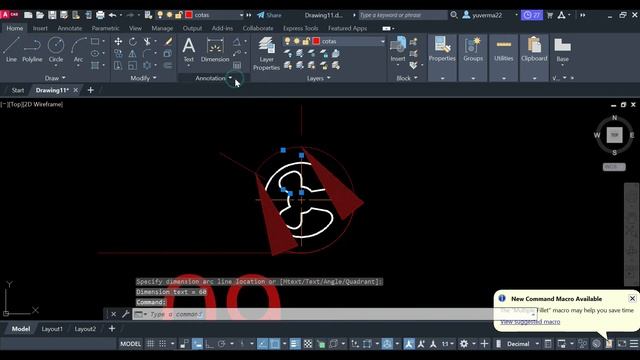Switch to the Layout1 tab
This screenshot has height=360, width=640.
[52, 329]
